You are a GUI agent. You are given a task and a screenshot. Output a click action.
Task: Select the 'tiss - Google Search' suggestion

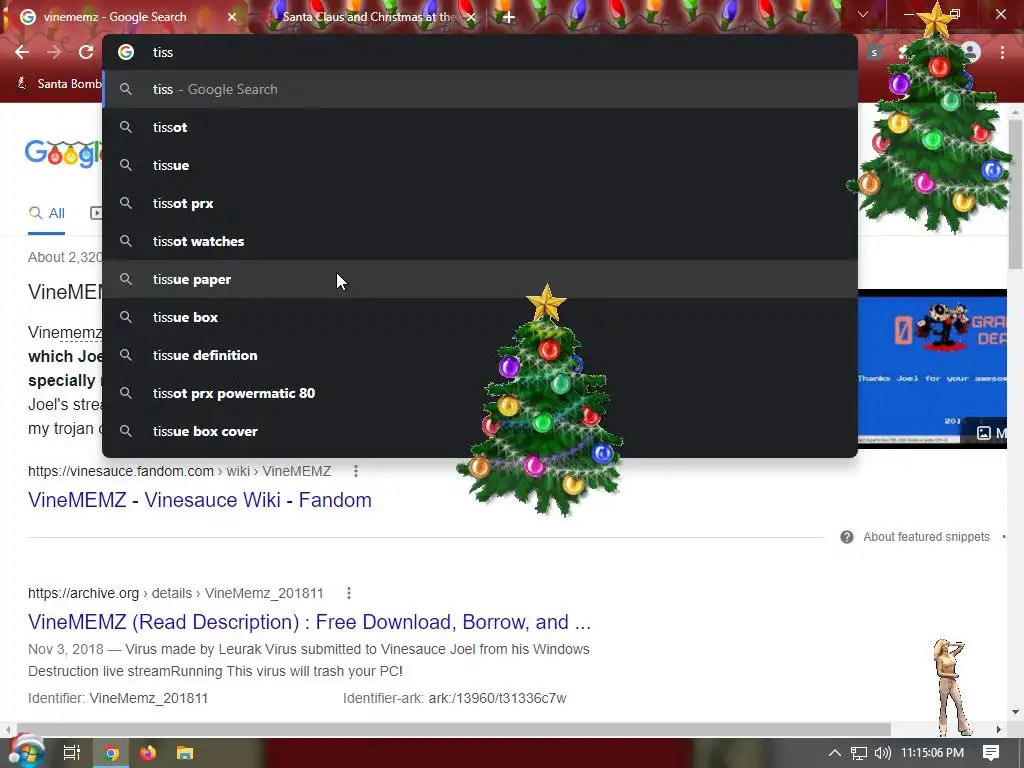click(480, 89)
